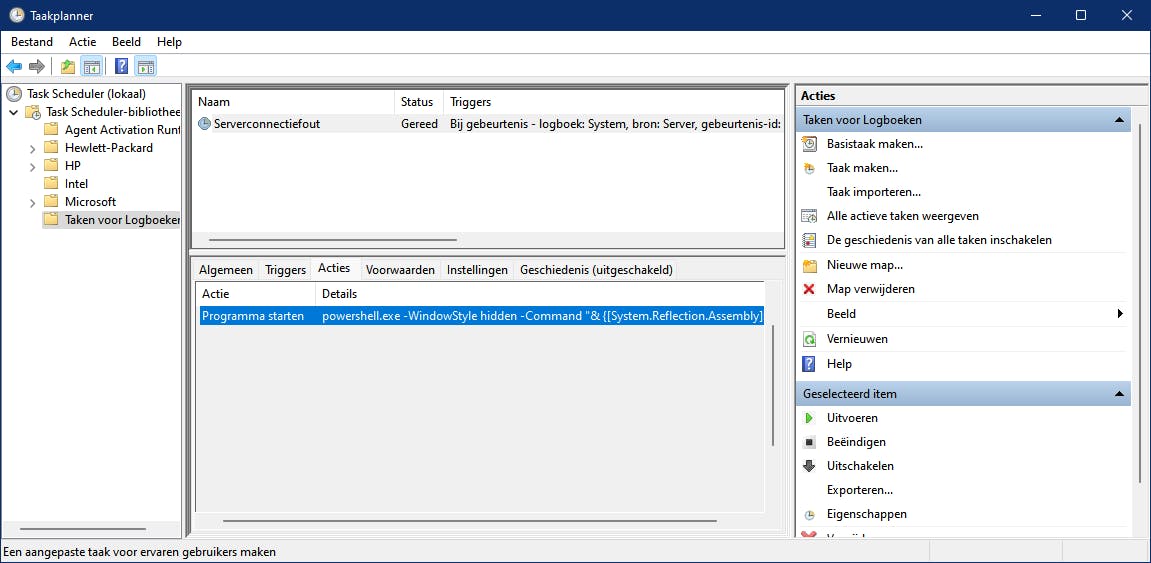Click the green Vernieuwen refresh icon

[809, 339]
